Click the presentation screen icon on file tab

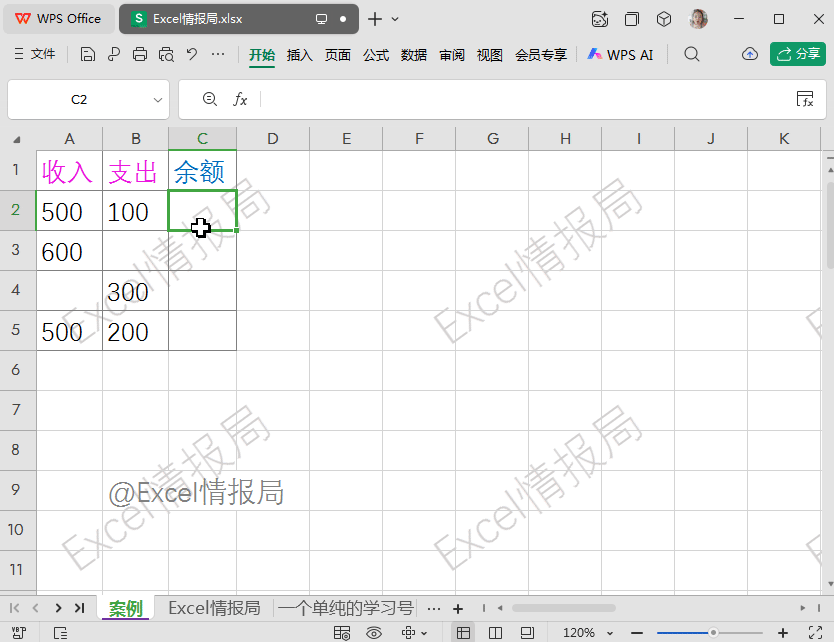click(x=321, y=19)
